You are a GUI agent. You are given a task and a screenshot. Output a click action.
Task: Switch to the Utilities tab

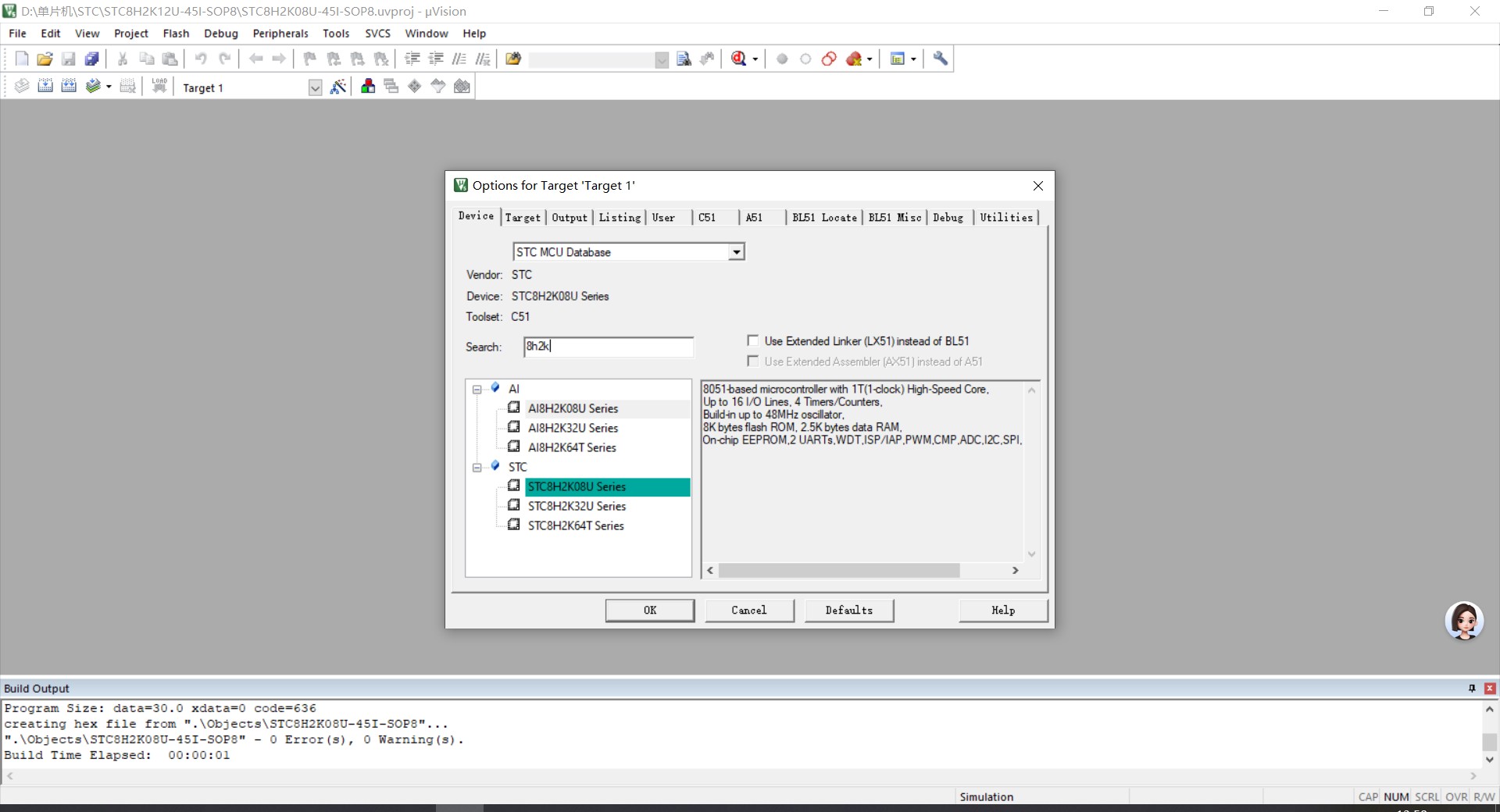click(x=1006, y=218)
